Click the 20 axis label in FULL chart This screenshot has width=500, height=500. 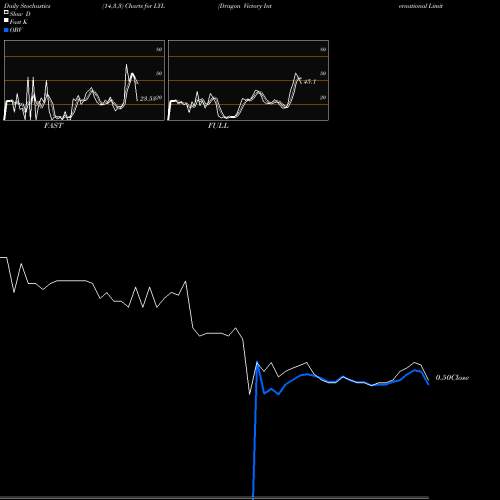click(x=323, y=98)
